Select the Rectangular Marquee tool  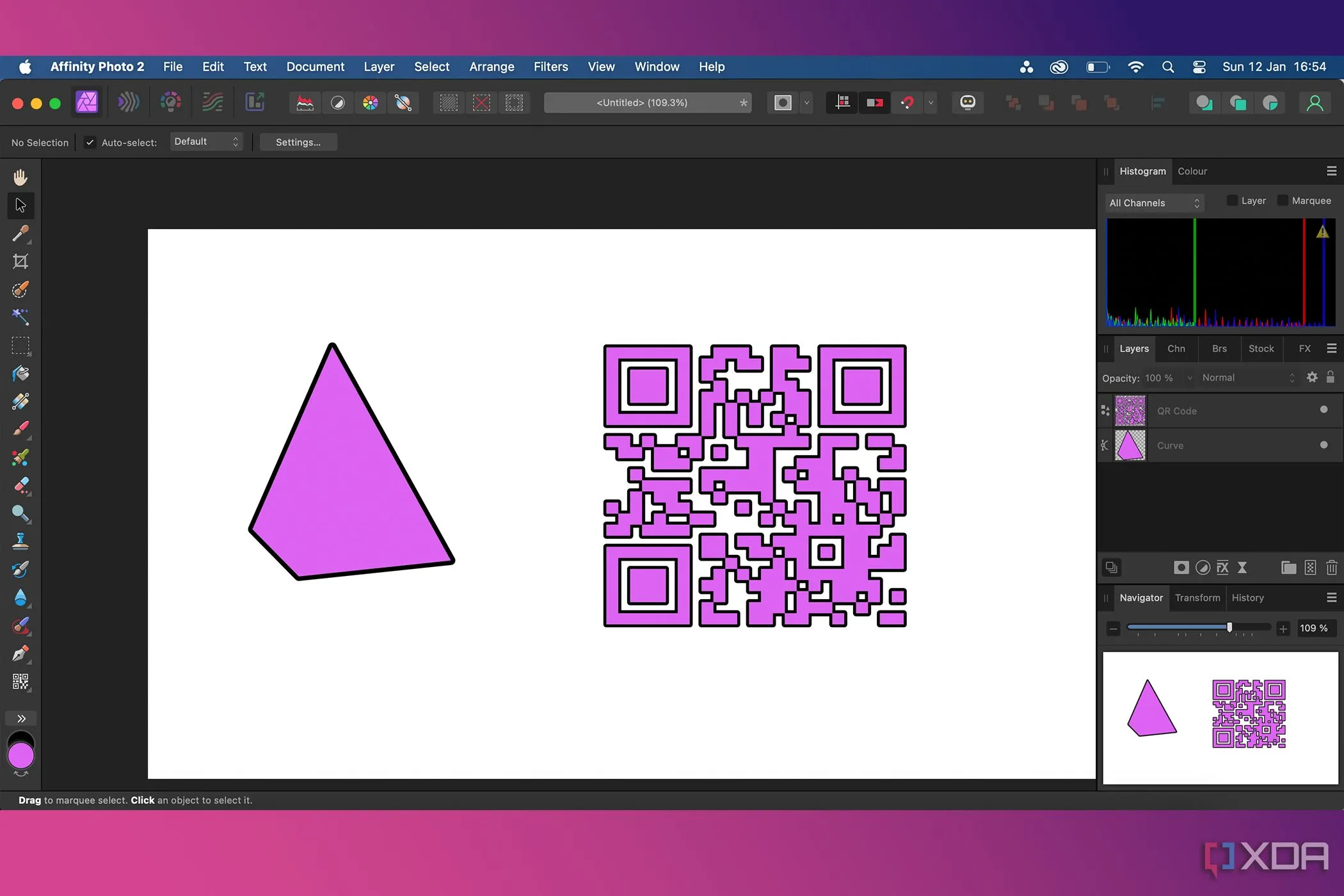point(20,346)
